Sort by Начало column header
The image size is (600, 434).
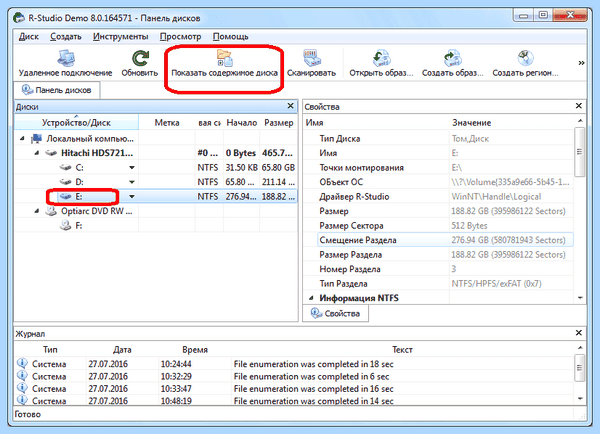tap(241, 123)
